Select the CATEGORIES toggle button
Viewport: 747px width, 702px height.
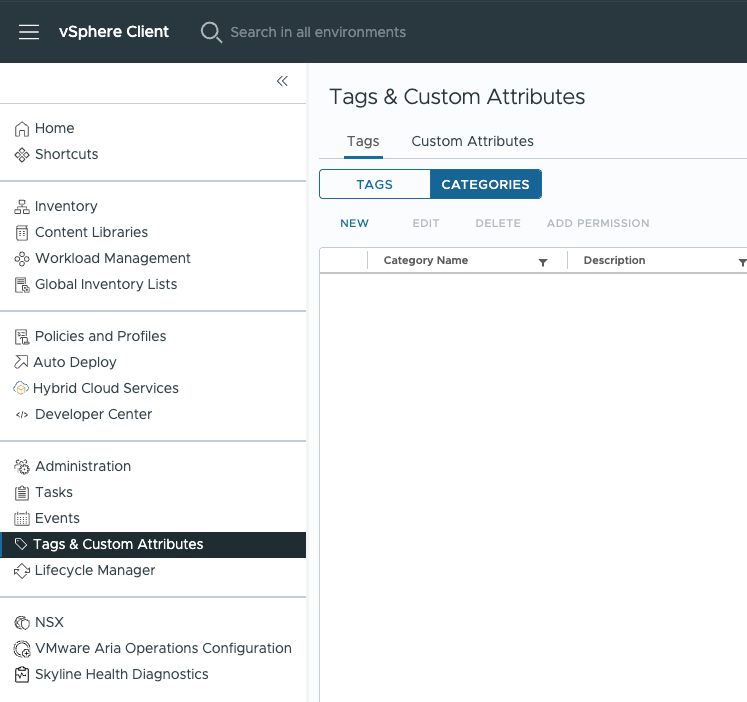[485, 185]
